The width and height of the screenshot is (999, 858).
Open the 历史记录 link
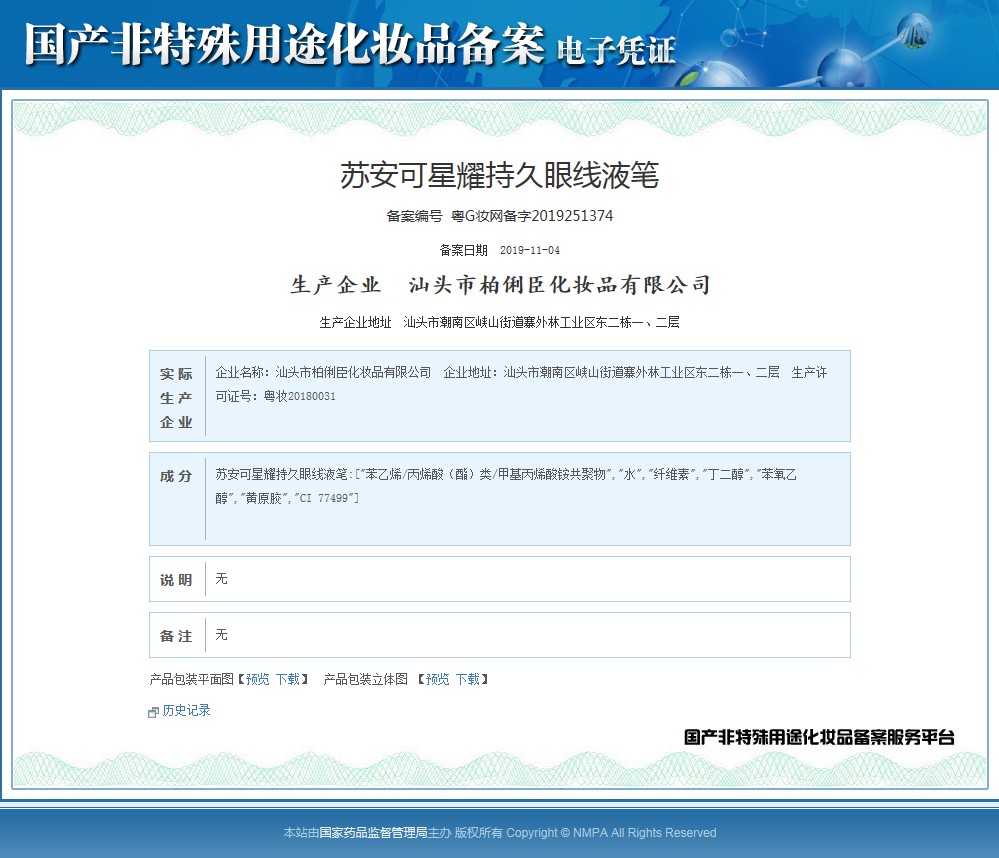186,710
